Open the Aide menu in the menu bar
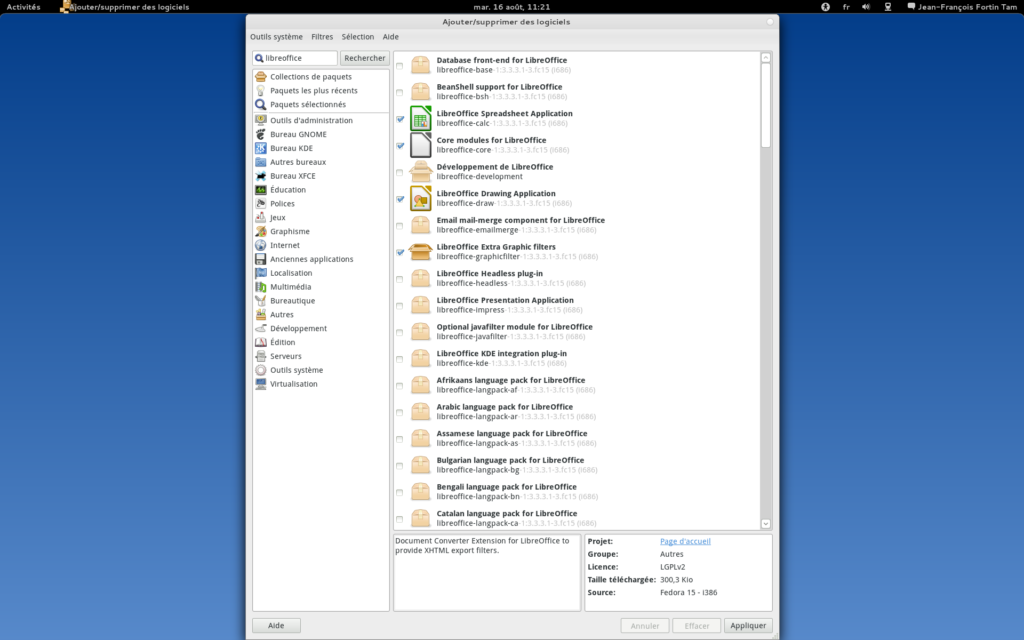This screenshot has width=1024, height=640. 391,37
